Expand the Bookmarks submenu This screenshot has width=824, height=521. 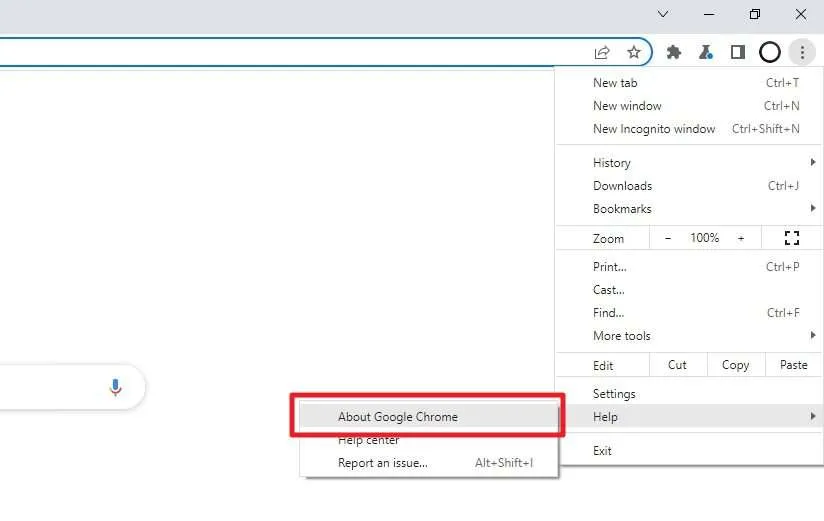tap(689, 209)
